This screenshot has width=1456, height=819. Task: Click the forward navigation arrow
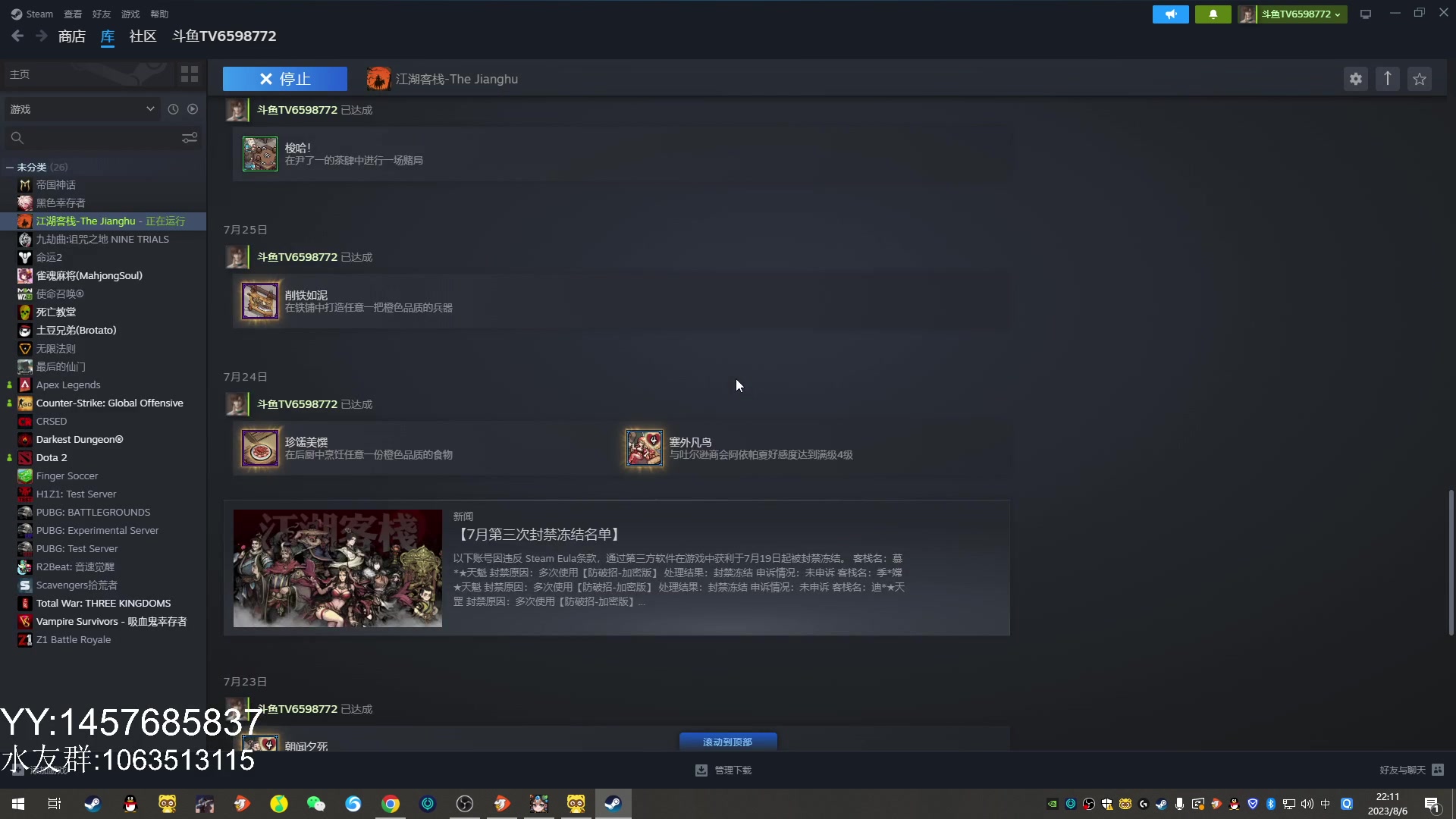click(x=42, y=36)
